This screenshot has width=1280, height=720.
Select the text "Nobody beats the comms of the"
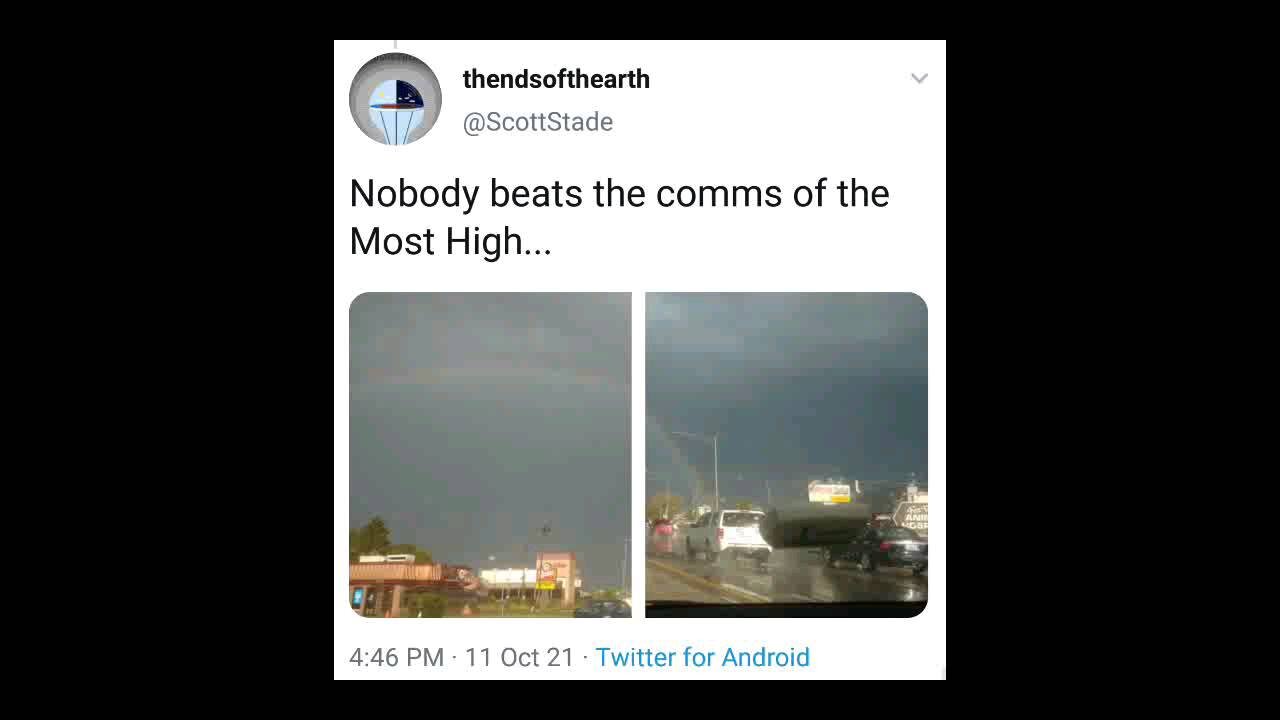point(619,193)
